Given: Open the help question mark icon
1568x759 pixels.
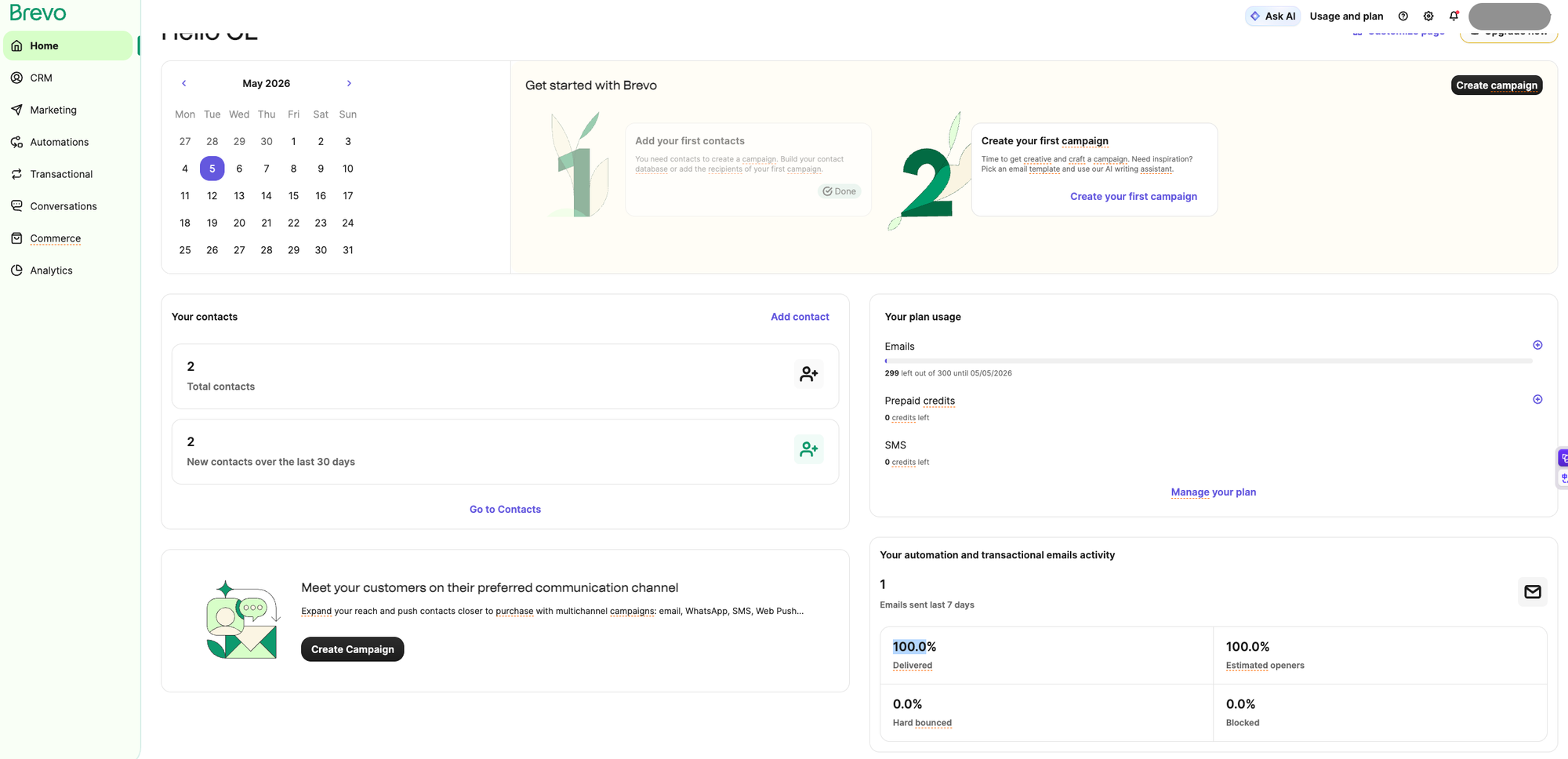Looking at the screenshot, I should tap(1403, 16).
